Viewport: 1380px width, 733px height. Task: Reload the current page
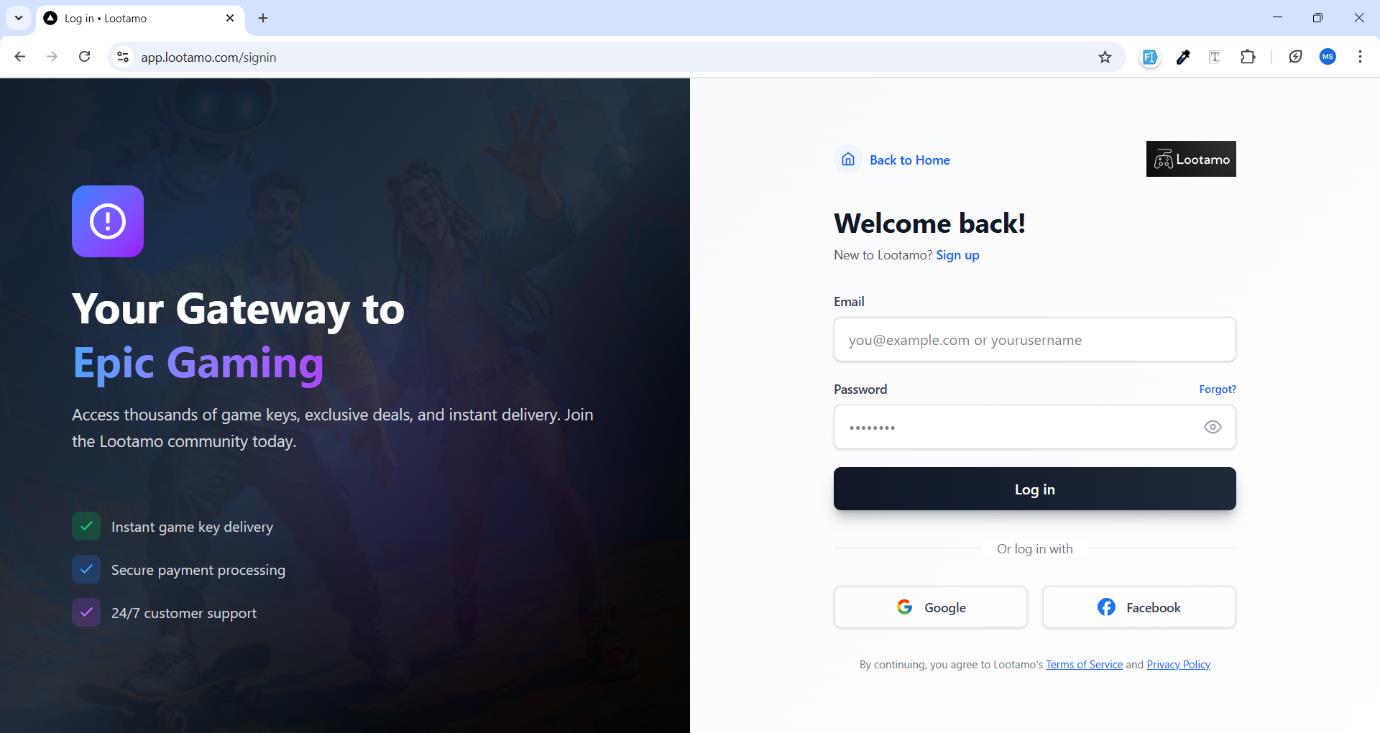tap(84, 57)
